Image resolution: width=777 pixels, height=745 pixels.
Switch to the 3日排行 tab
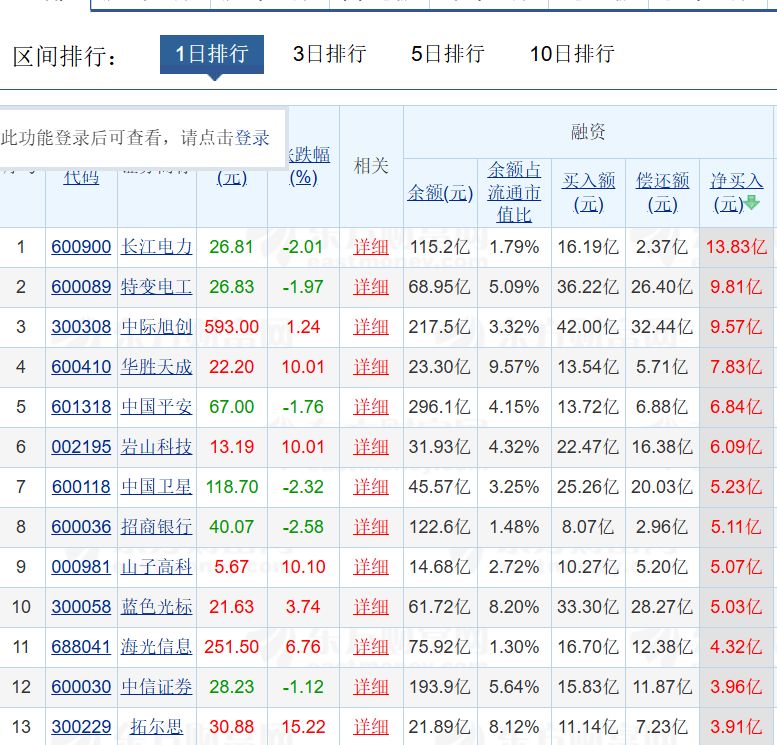(x=330, y=54)
